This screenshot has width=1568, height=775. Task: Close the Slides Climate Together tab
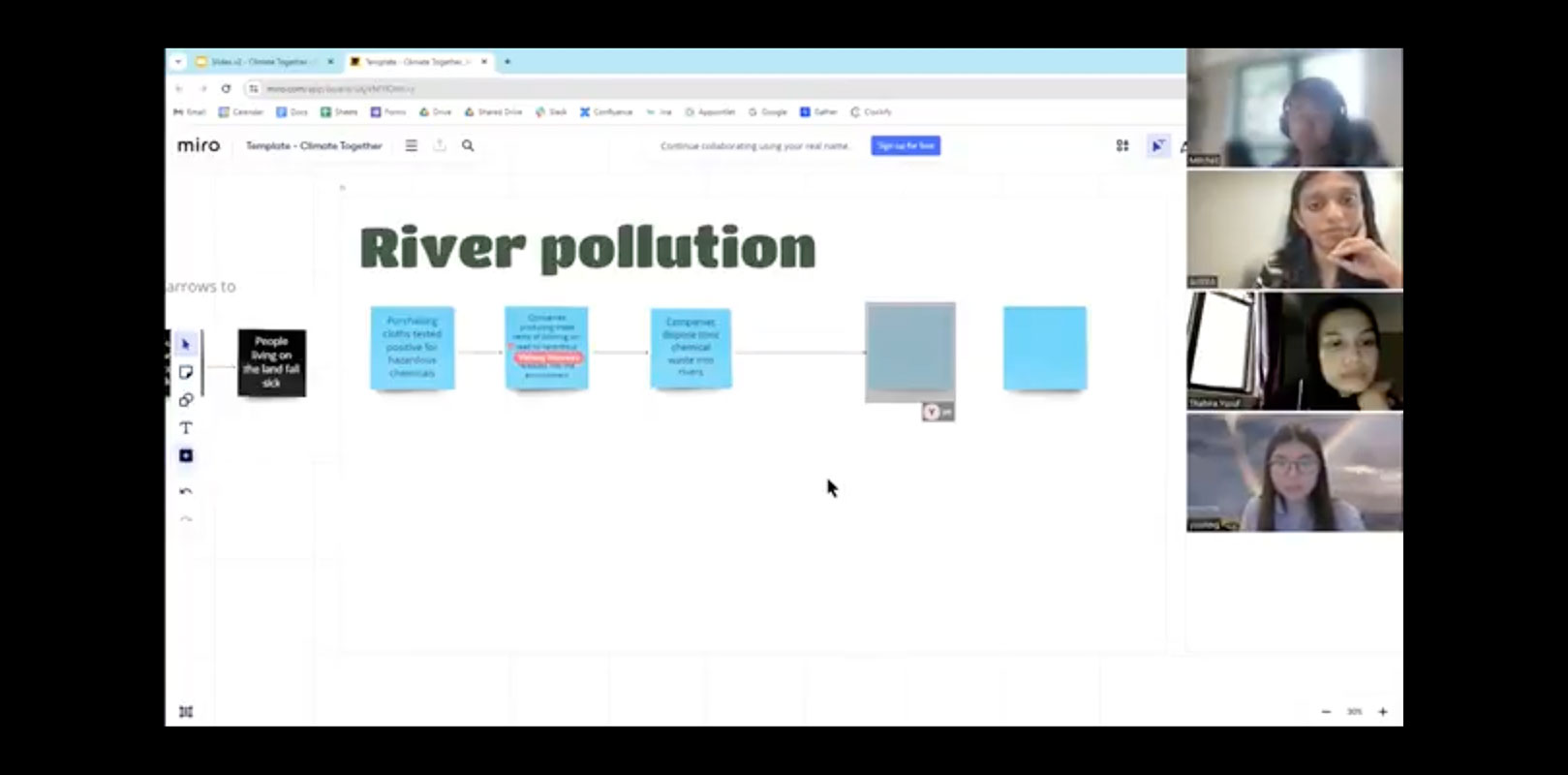point(330,61)
